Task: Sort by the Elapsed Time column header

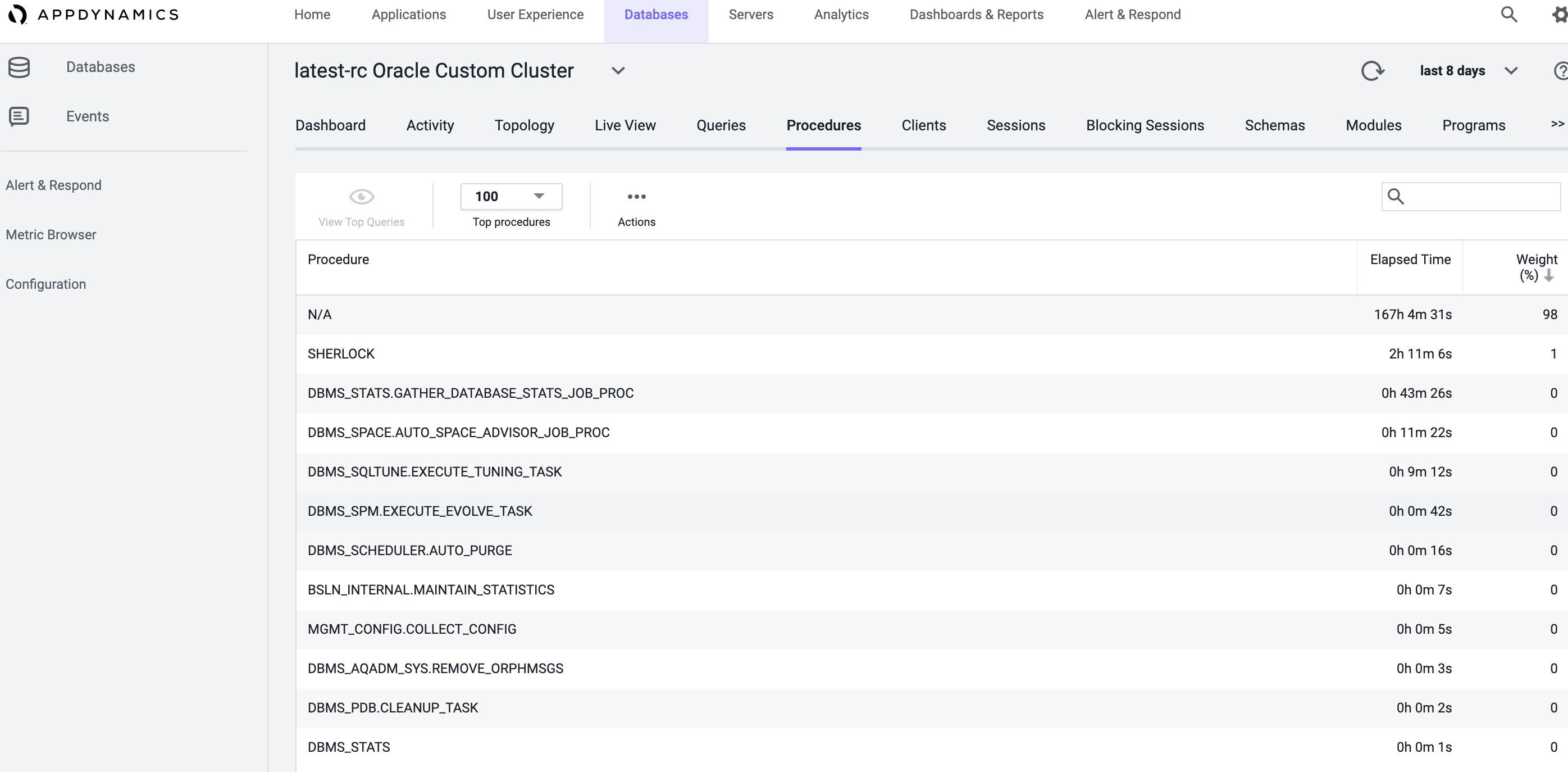Action: [x=1410, y=260]
